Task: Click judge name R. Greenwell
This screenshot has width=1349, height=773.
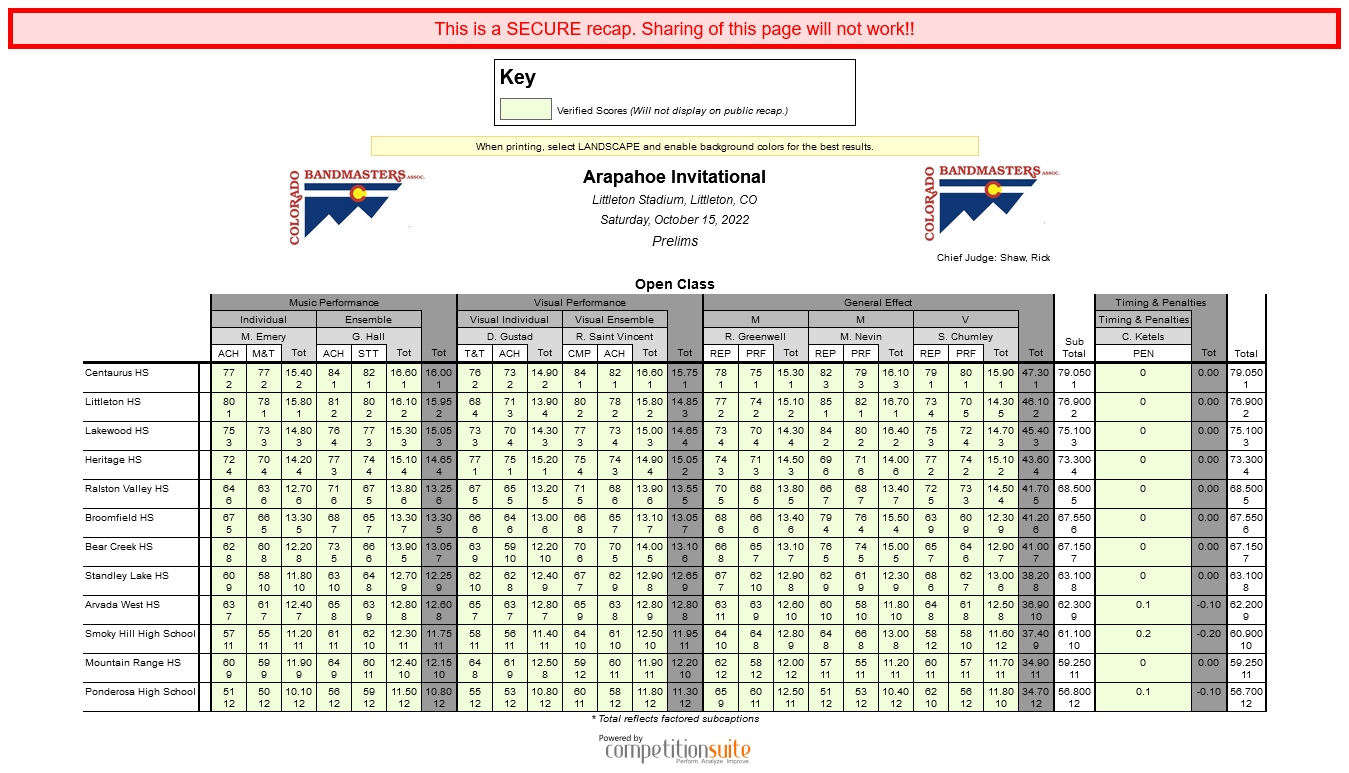Action: pos(756,337)
